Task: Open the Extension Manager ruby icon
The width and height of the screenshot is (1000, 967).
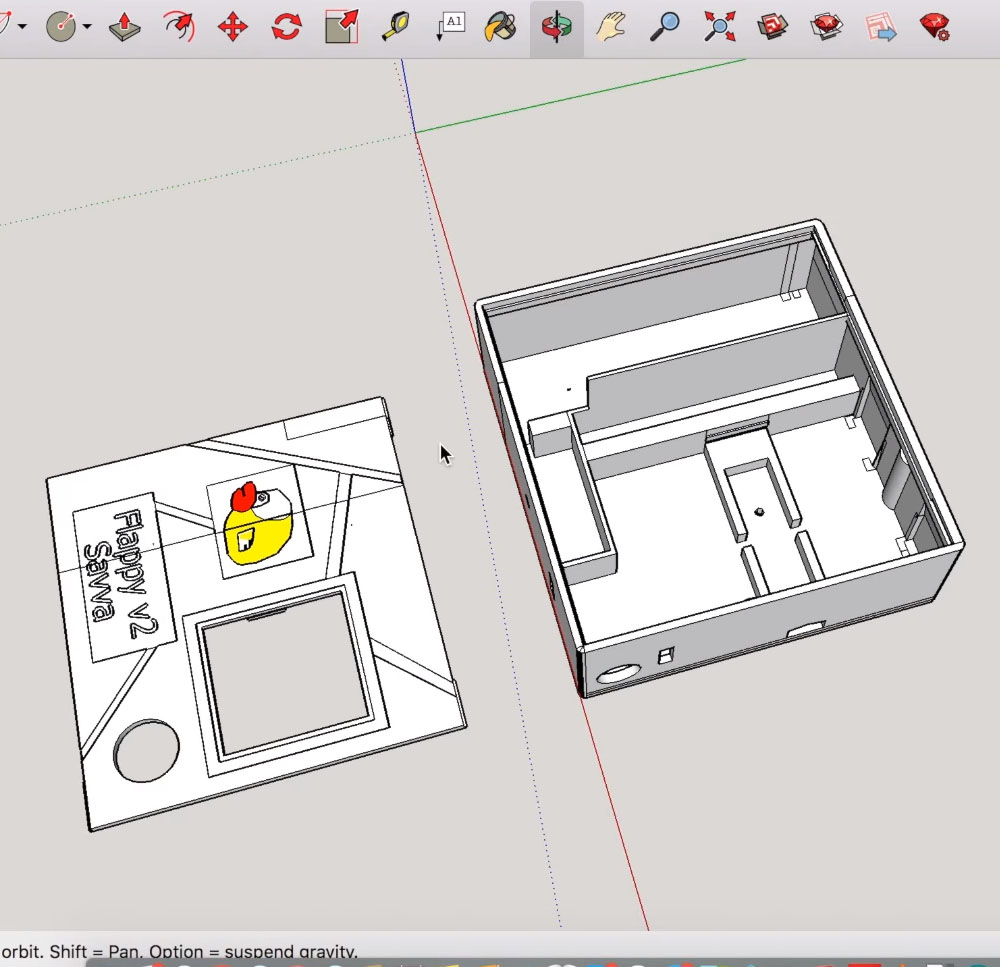Action: [935, 27]
